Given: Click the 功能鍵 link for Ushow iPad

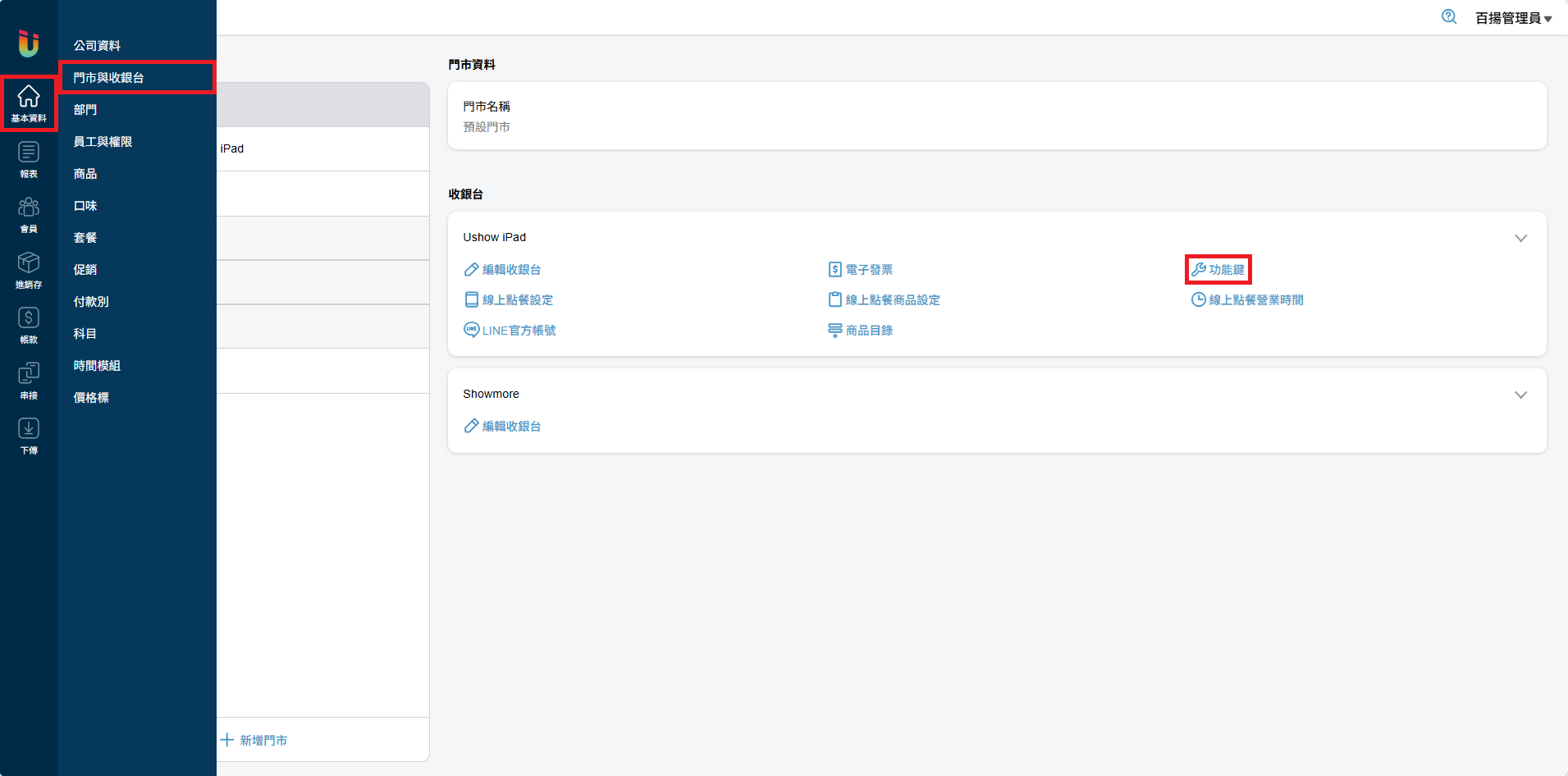Looking at the screenshot, I should (x=1218, y=270).
